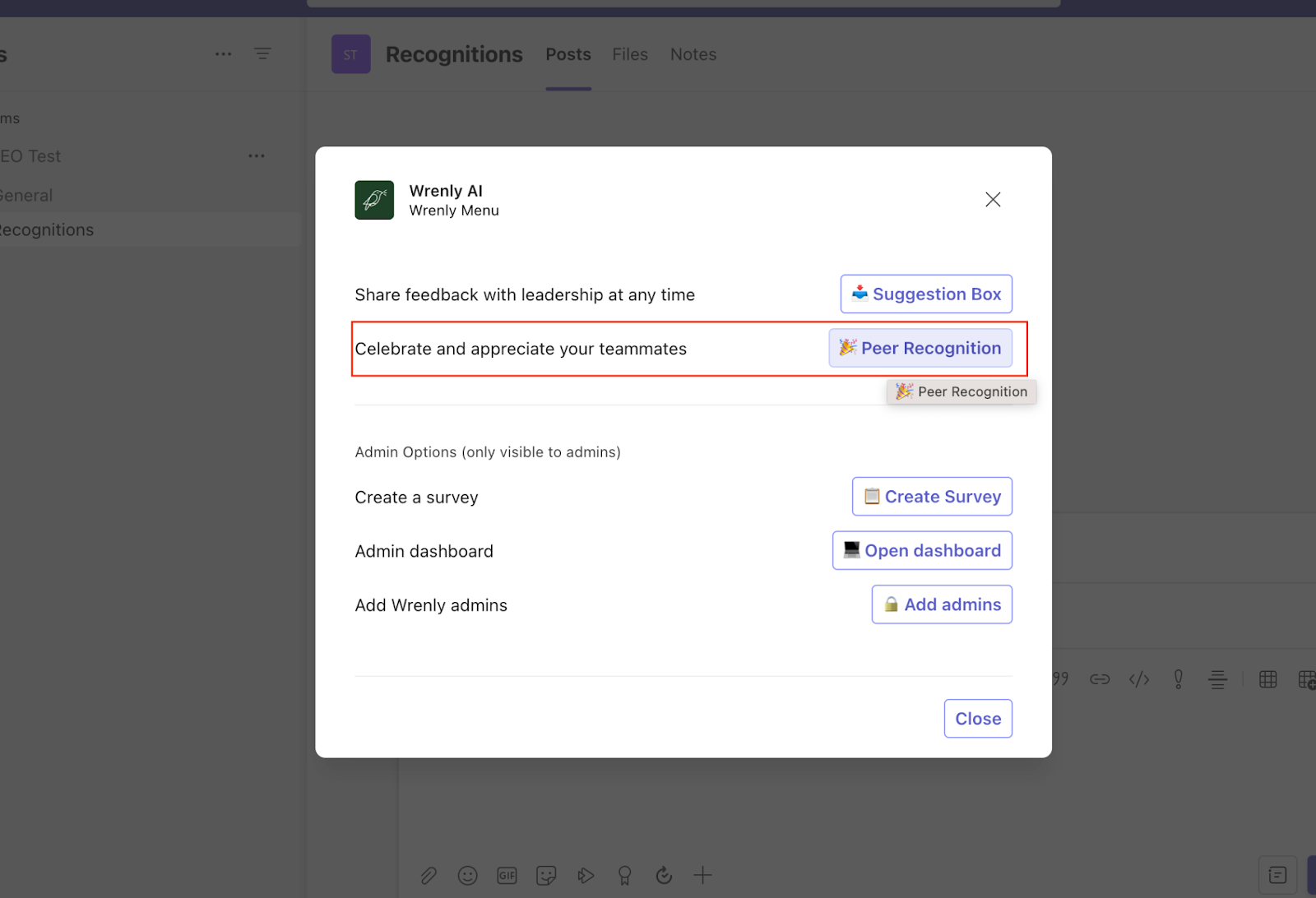Click the play-arrow icon in compose bar

pos(586,876)
